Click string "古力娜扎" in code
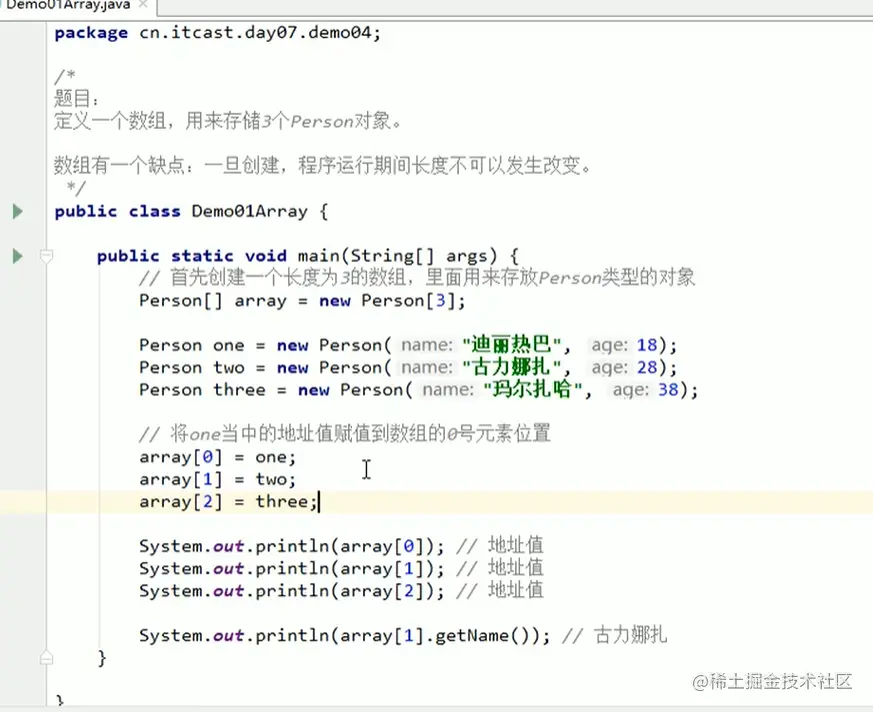 pyautogui.click(x=512, y=367)
